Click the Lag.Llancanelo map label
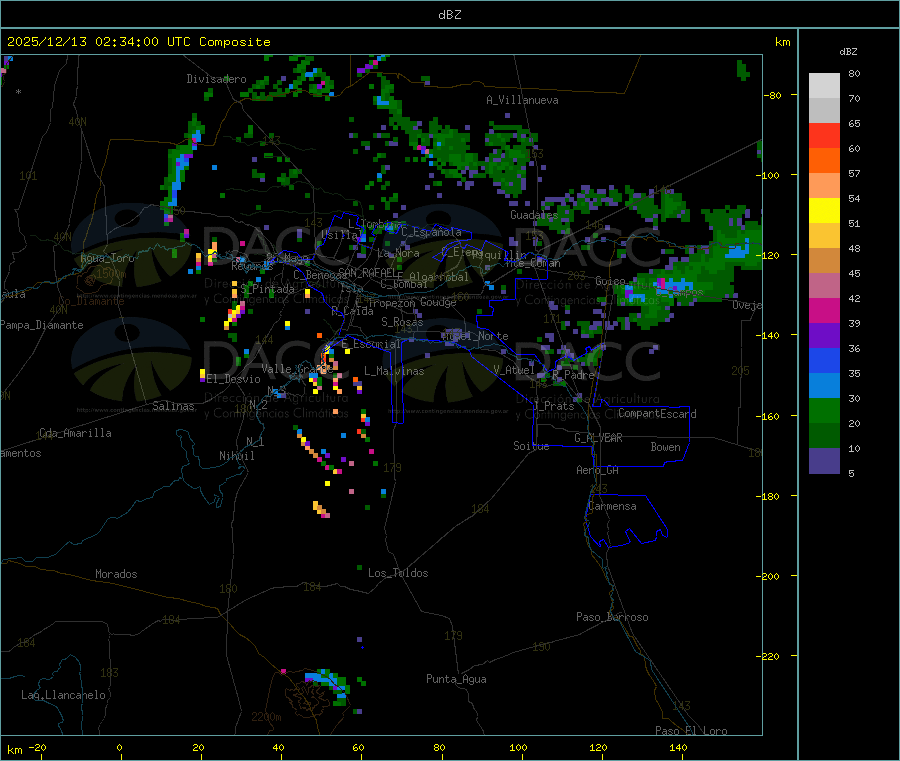900x761 pixels. click(x=63, y=695)
